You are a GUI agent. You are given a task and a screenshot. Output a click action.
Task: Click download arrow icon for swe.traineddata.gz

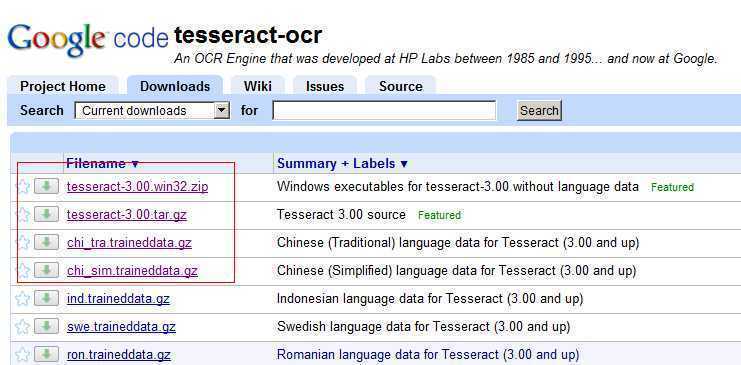(x=46, y=326)
